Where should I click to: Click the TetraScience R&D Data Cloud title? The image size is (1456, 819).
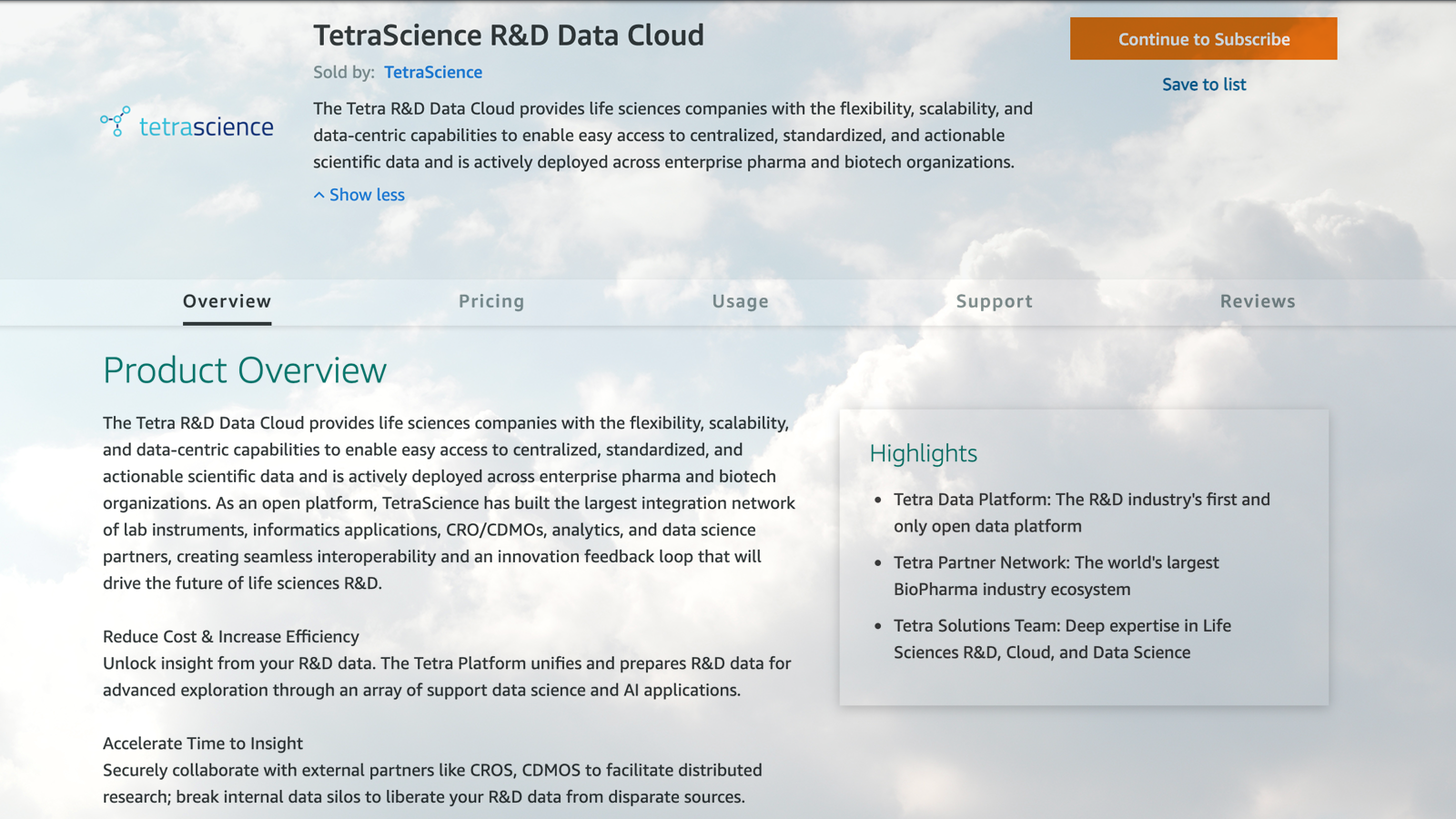tap(509, 35)
